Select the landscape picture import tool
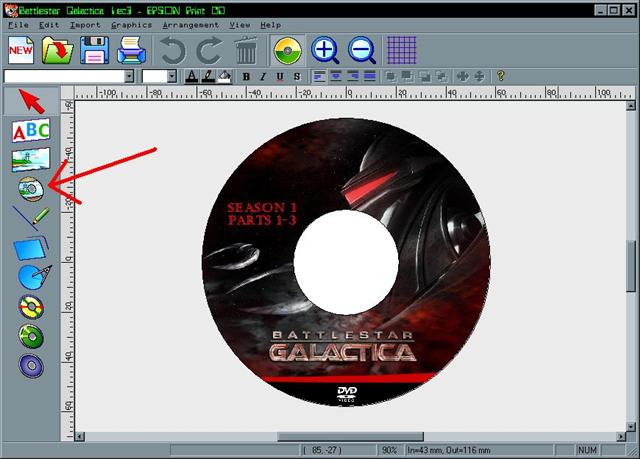This screenshot has width=640, height=459. pos(31,160)
